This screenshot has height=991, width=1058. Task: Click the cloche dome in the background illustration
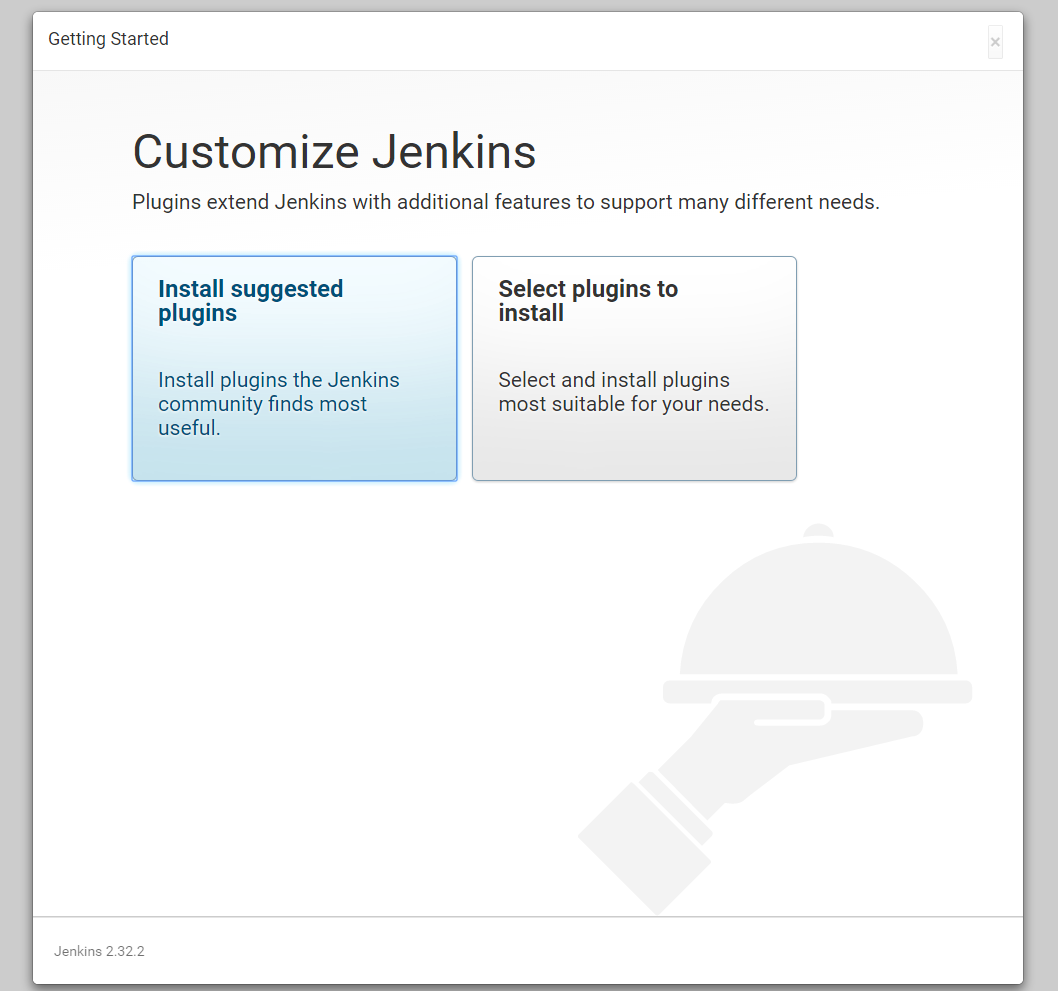coord(815,615)
